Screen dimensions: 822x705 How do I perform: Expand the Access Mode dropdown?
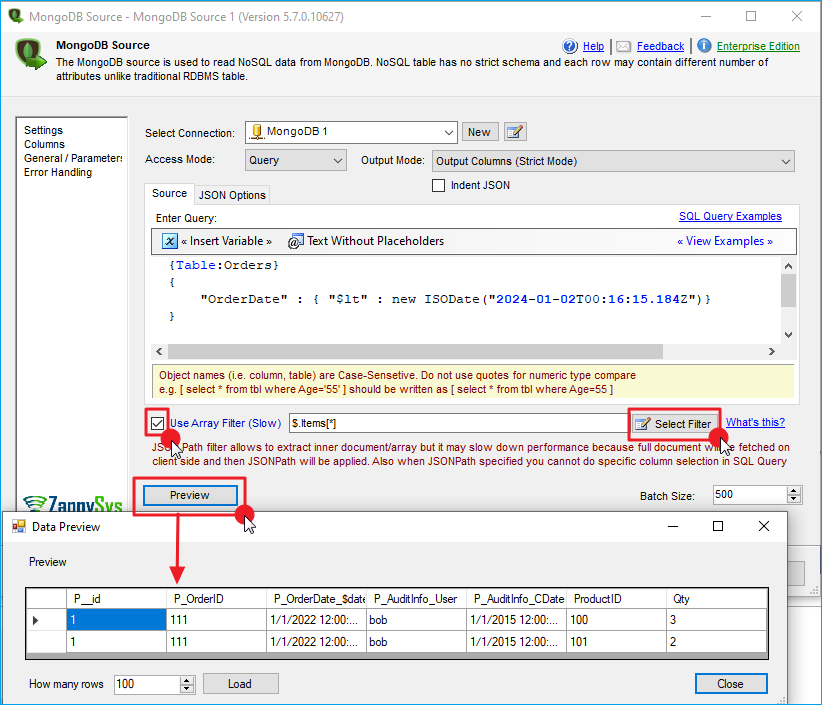(337, 160)
